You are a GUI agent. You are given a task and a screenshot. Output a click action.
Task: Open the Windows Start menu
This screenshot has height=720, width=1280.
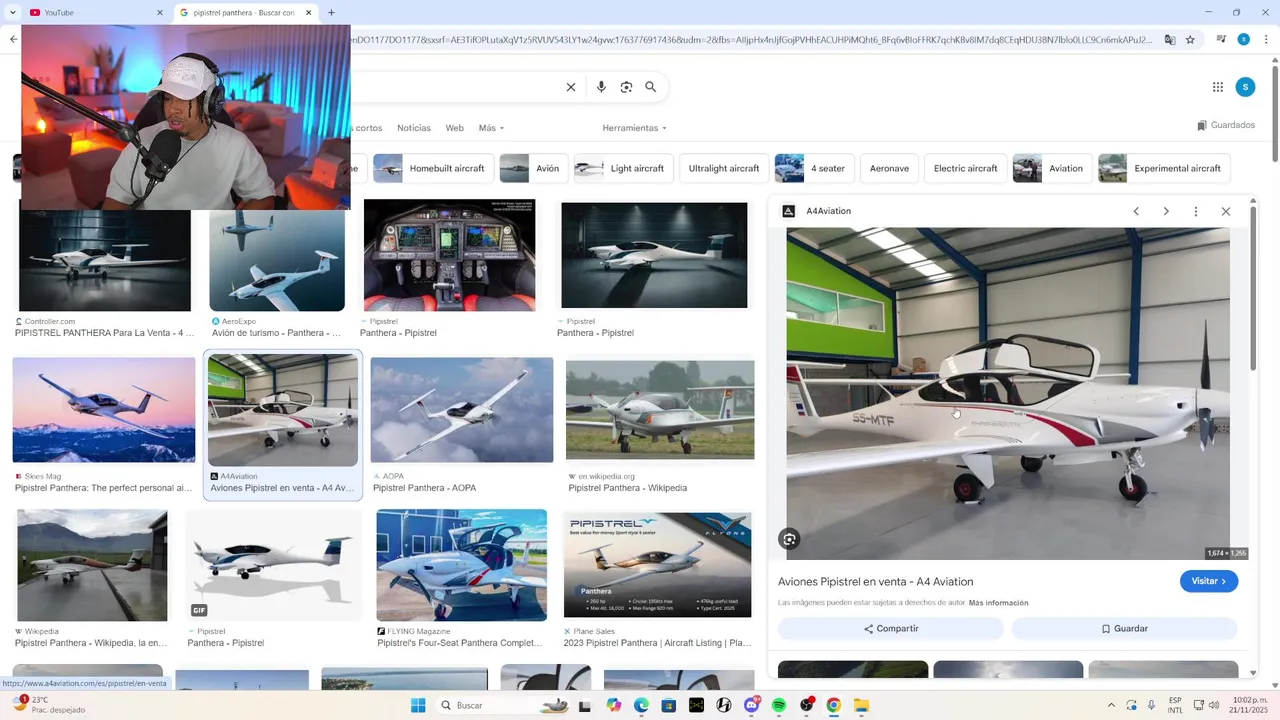pyautogui.click(x=418, y=705)
